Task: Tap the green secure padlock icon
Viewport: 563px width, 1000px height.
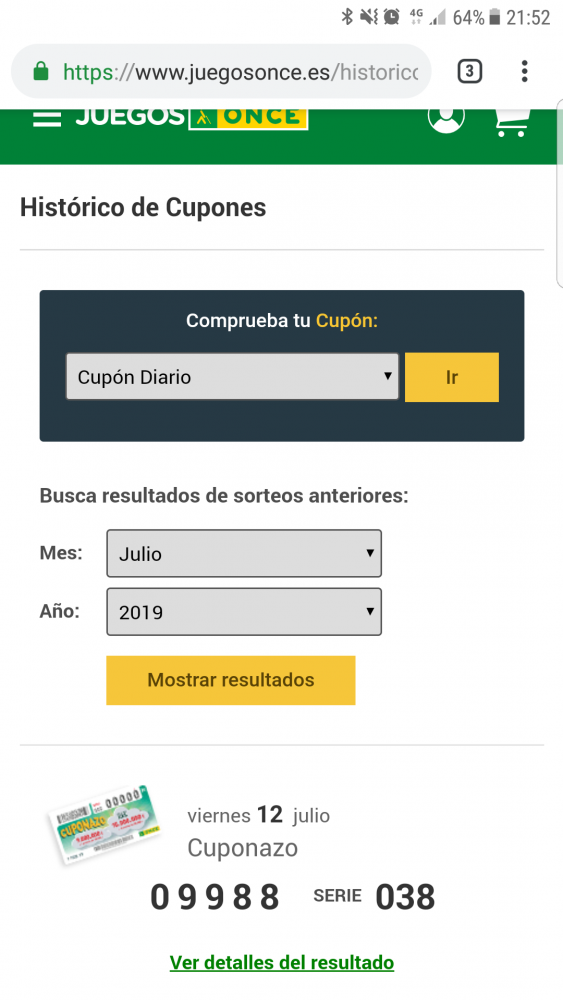Action: [x=41, y=71]
